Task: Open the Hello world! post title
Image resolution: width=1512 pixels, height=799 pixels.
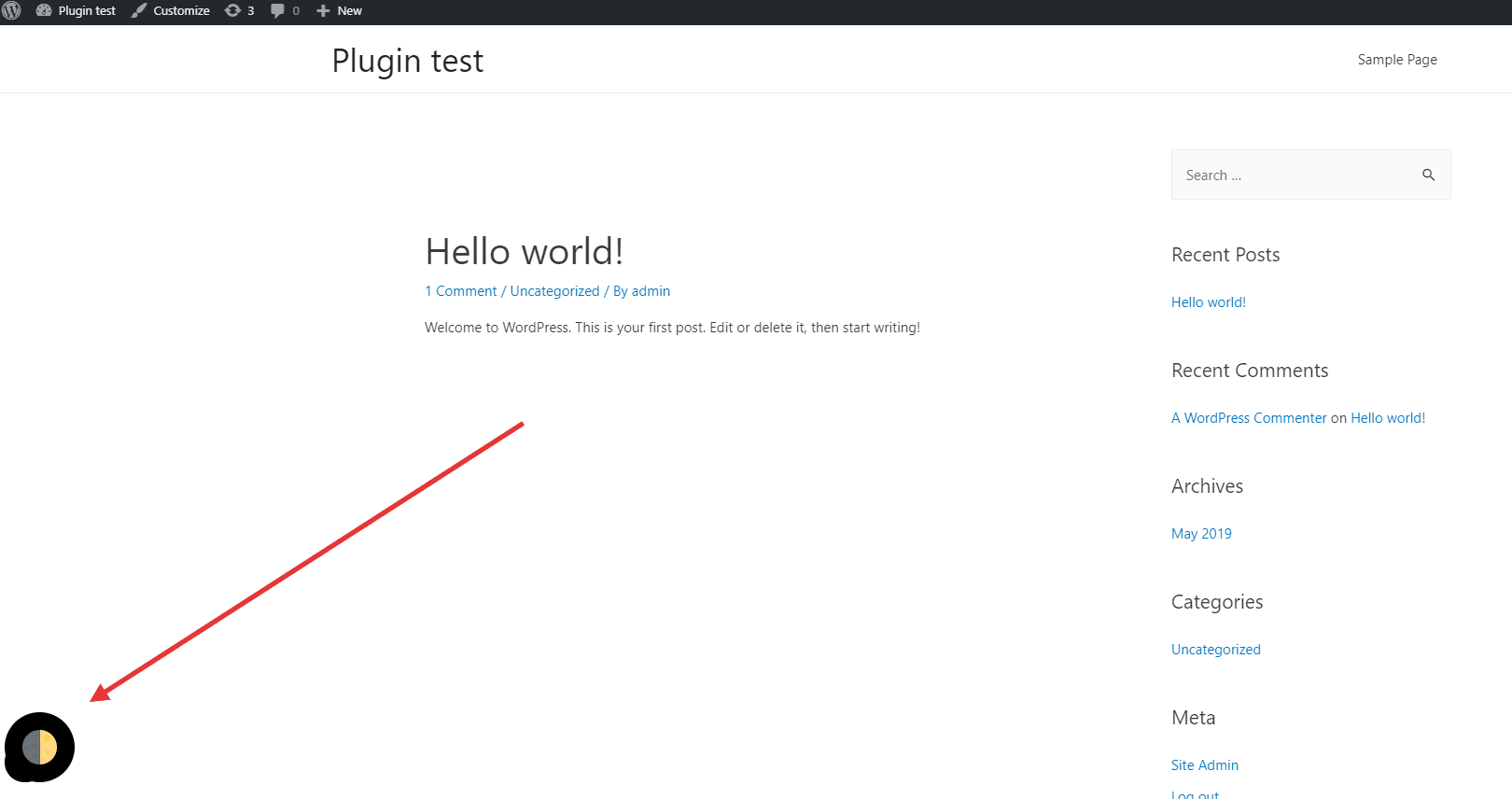Action: pos(524,252)
